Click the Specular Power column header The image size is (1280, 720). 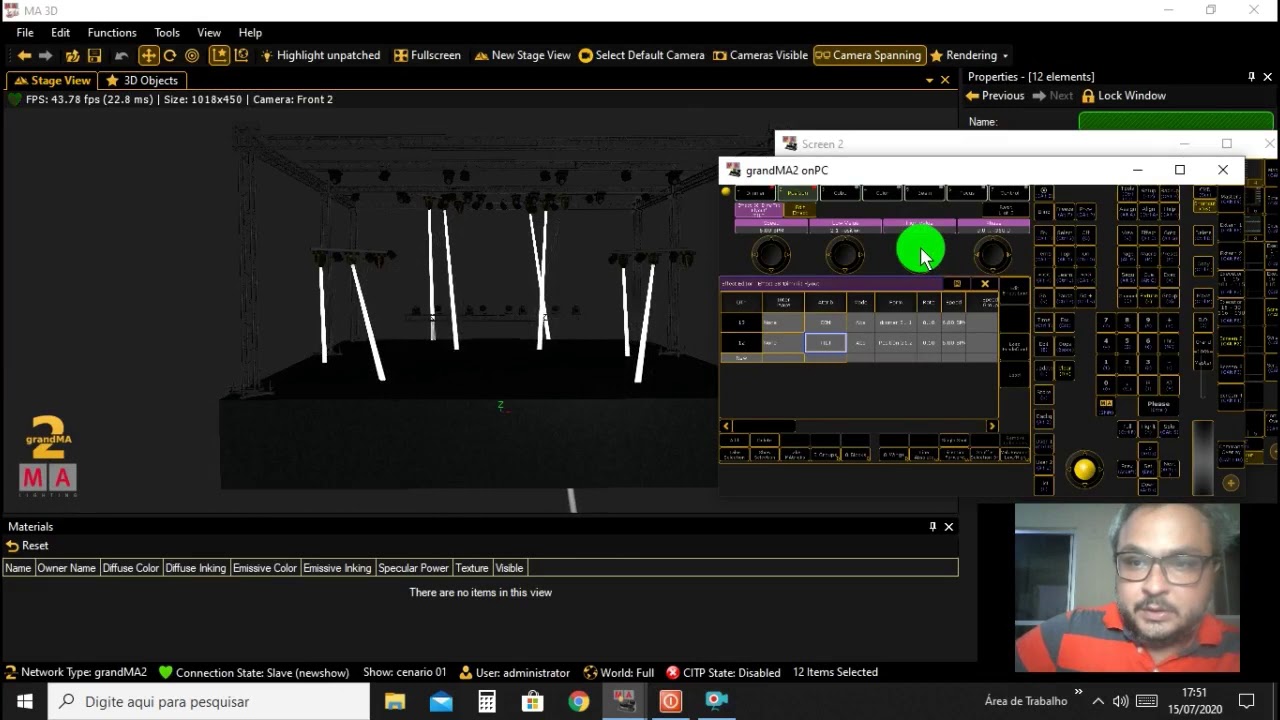click(413, 568)
